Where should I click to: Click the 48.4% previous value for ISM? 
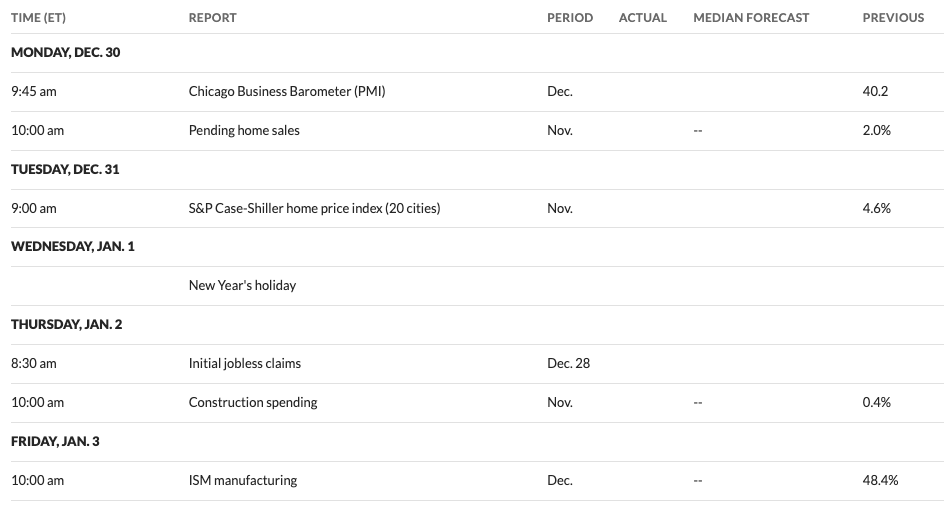tap(880, 480)
